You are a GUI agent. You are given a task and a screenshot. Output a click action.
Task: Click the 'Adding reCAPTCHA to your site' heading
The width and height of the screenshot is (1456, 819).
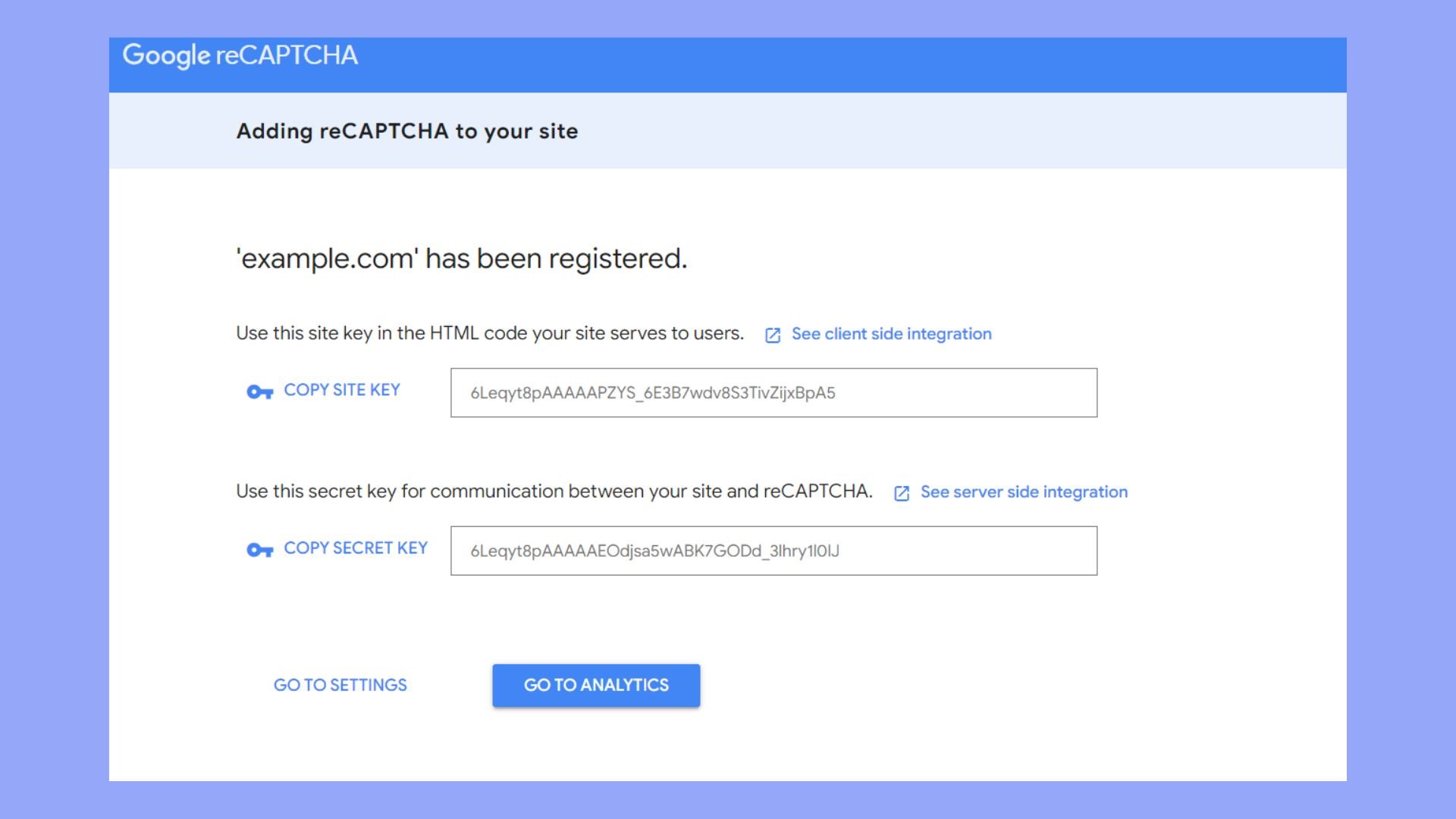pos(407,131)
